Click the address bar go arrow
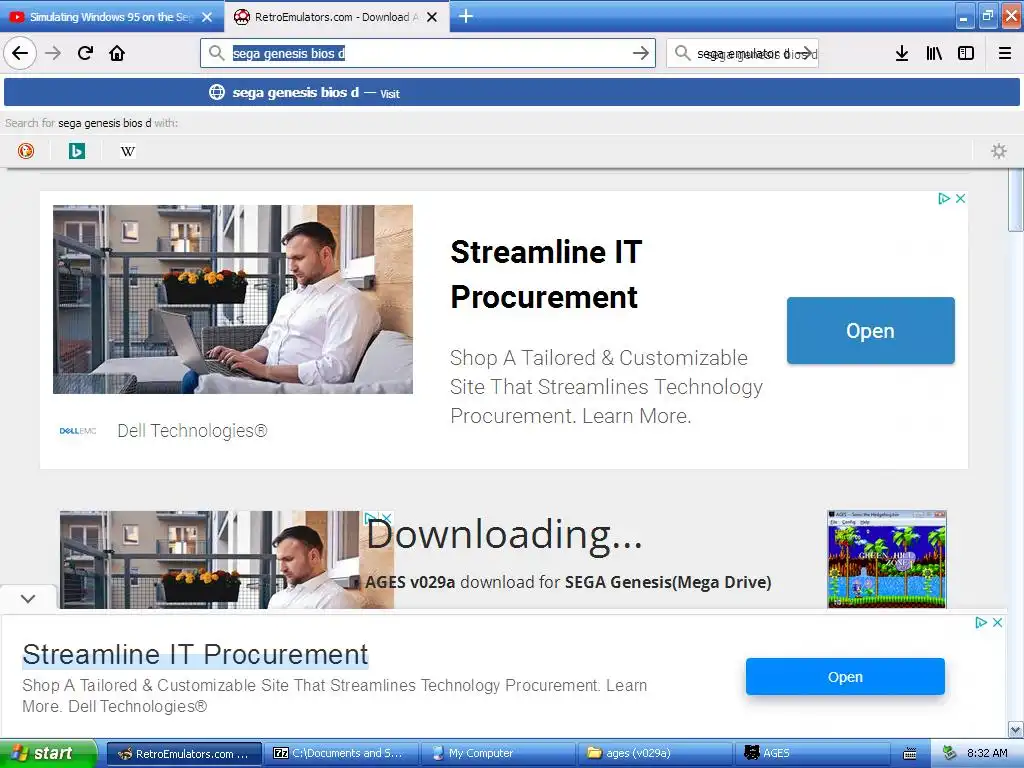Image resolution: width=1024 pixels, height=768 pixels. 641,53
